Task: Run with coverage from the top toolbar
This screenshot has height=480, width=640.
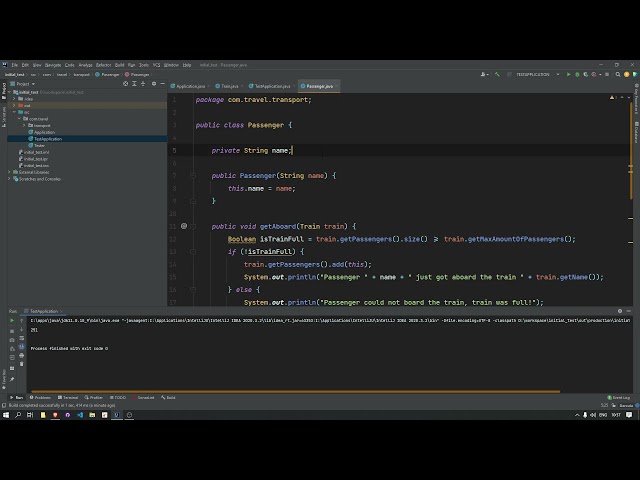Action: point(586,75)
